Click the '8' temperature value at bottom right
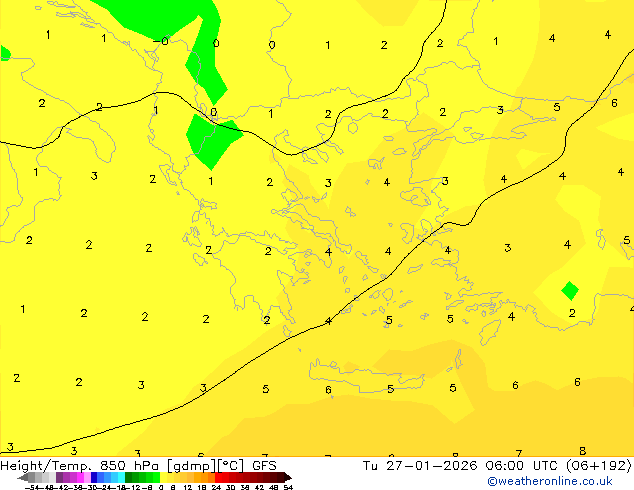The image size is (634, 490). (x=582, y=450)
